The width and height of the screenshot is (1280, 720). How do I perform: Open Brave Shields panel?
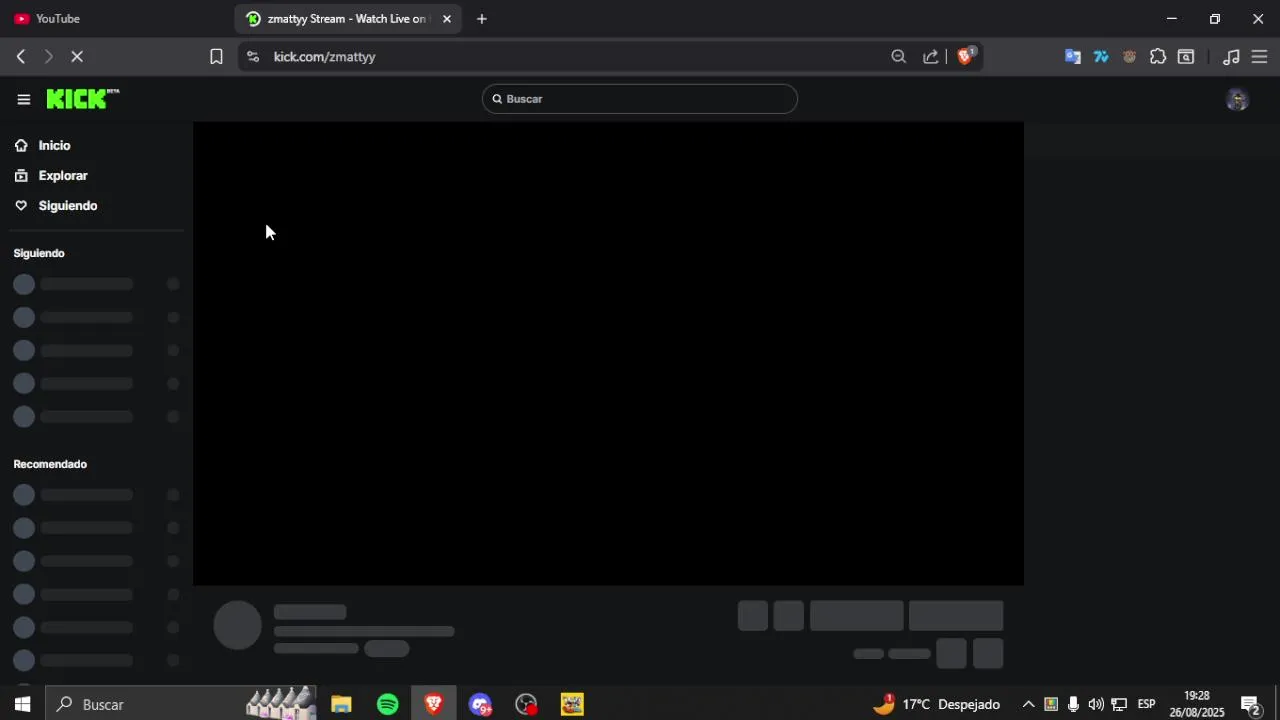pyautogui.click(x=965, y=56)
